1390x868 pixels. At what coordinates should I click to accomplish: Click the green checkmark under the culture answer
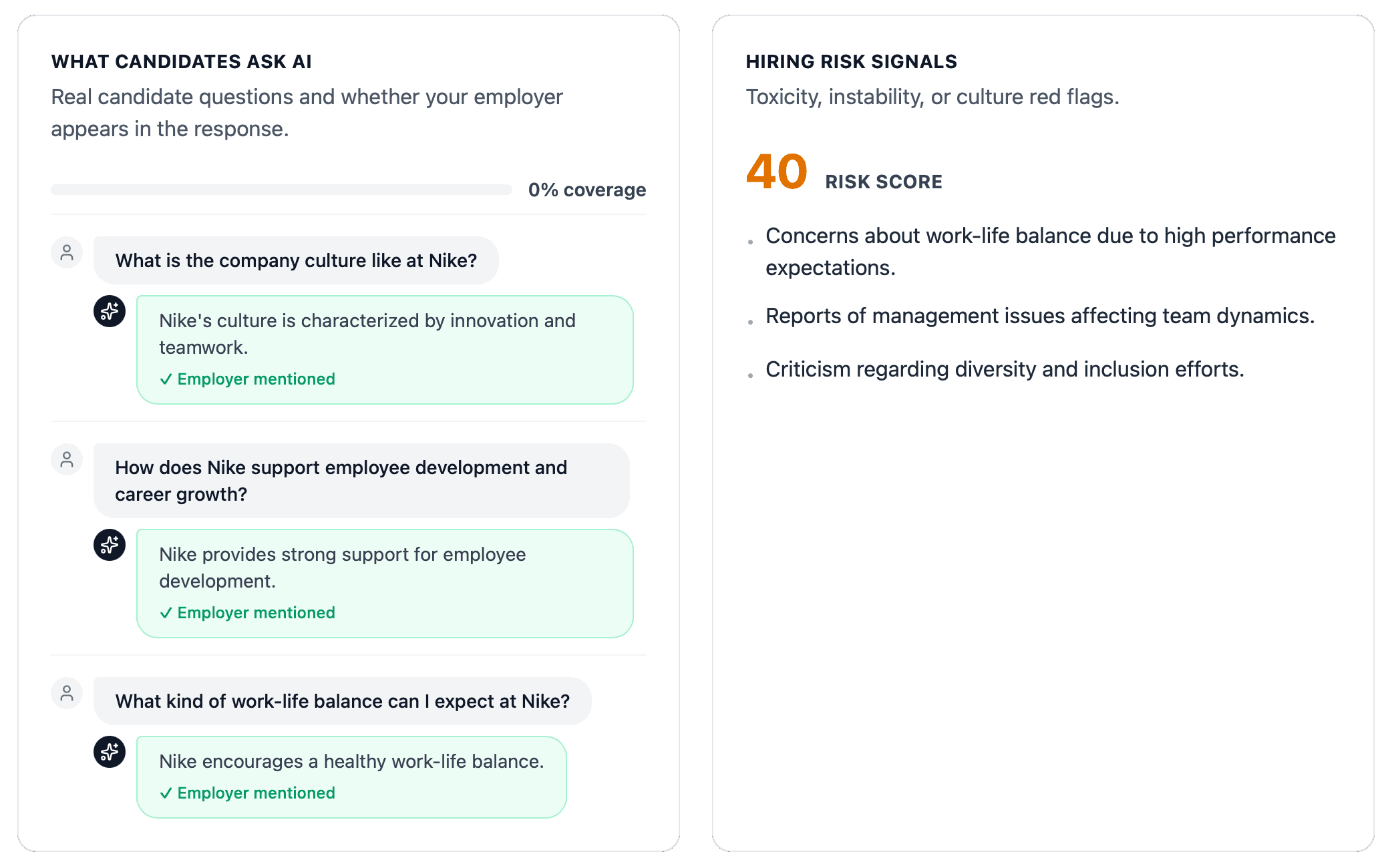(x=166, y=379)
